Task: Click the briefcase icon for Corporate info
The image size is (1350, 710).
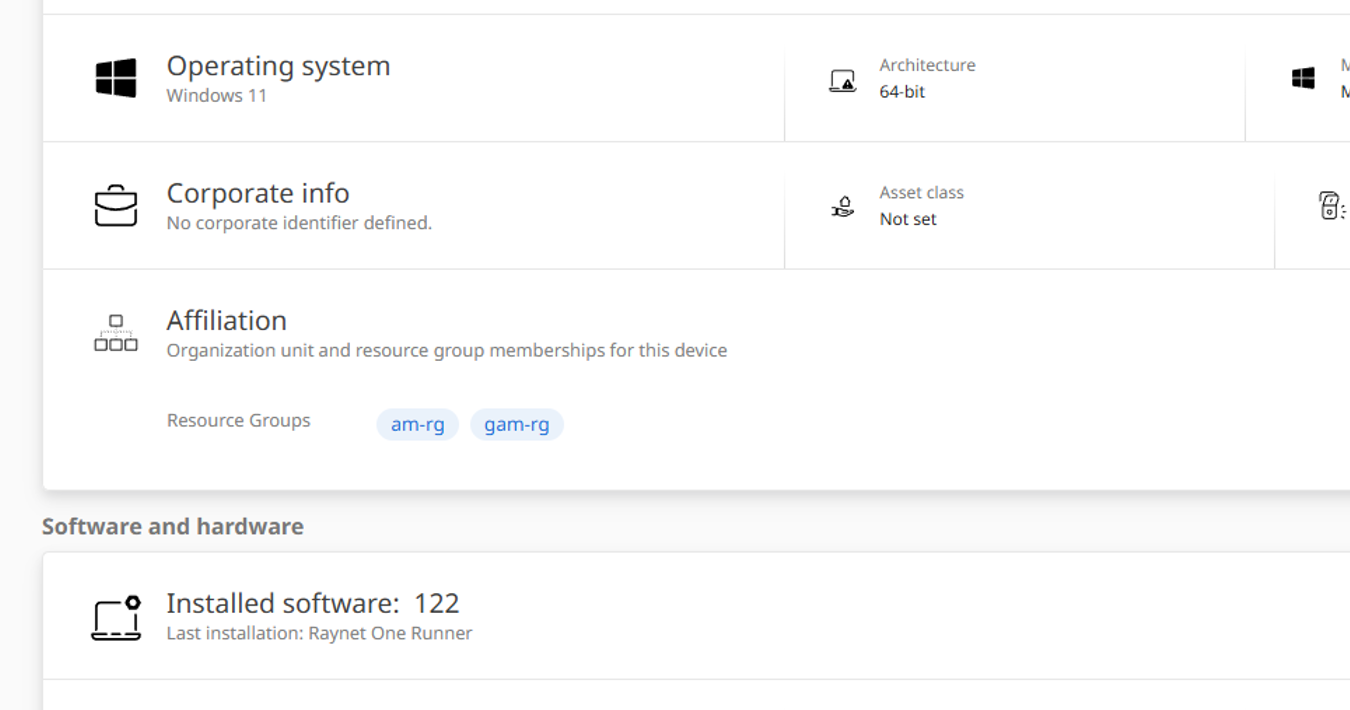Action: pyautogui.click(x=116, y=205)
